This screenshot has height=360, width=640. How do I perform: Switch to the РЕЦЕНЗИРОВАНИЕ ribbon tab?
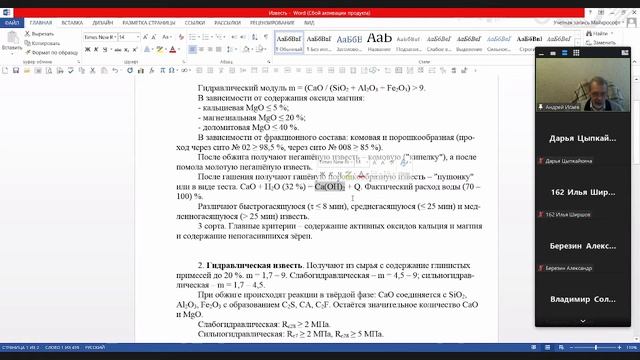[272, 23]
